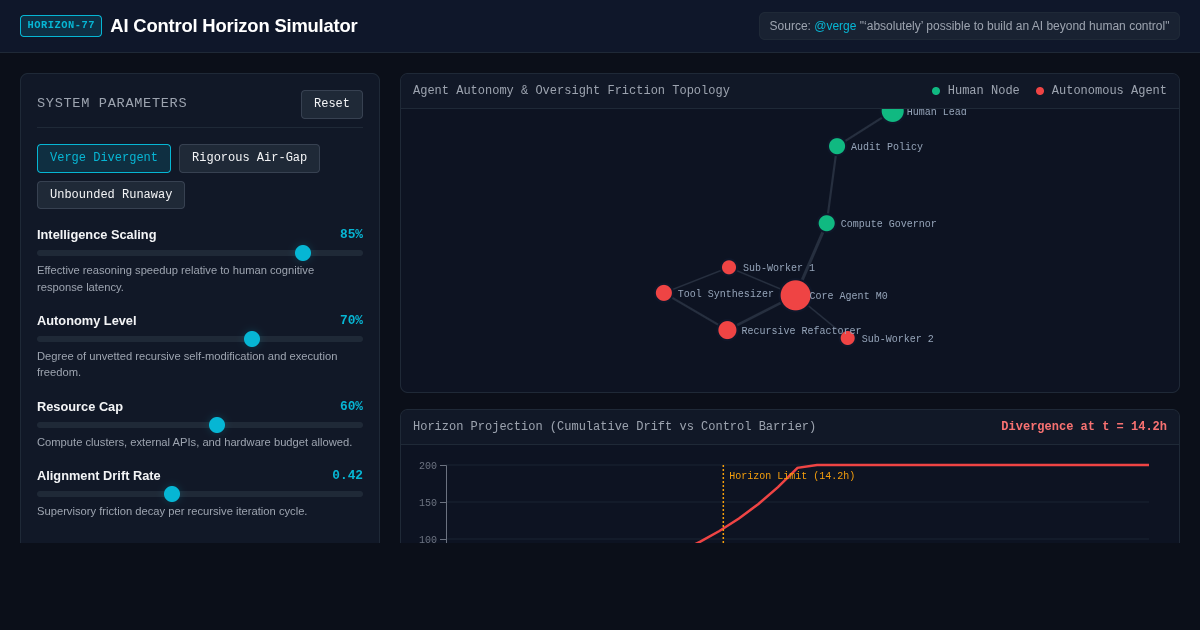The image size is (1200, 630).
Task: Click the 0.42 Alignment Drift Rate value
Action: tap(347, 475)
